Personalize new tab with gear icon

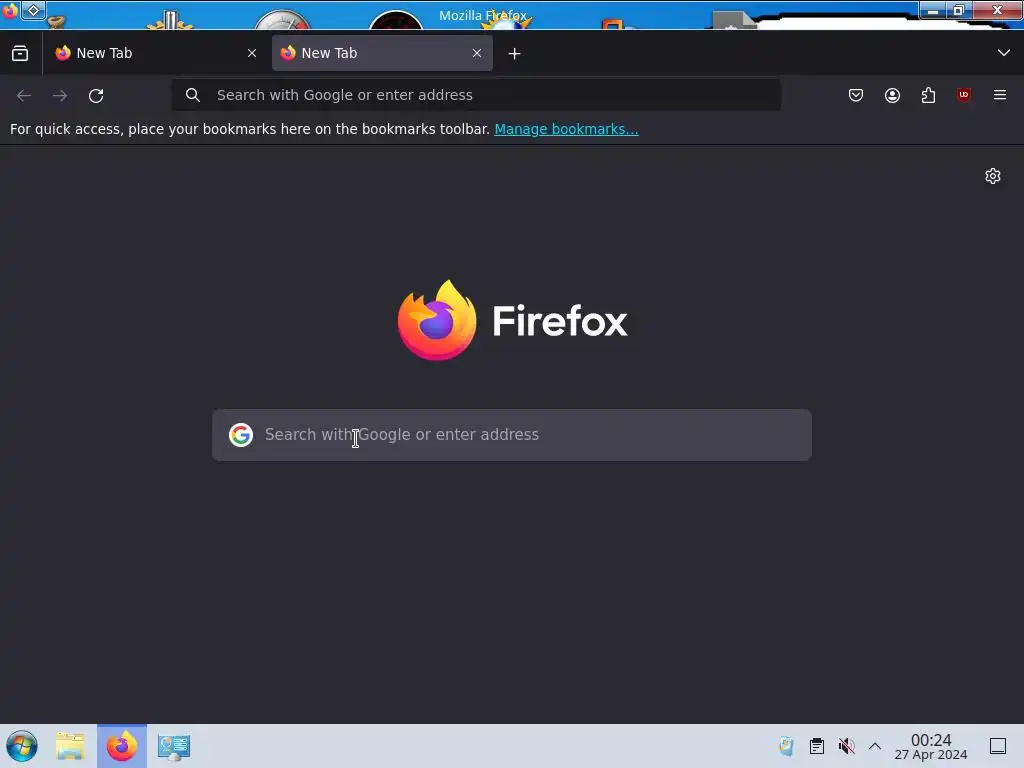click(993, 176)
